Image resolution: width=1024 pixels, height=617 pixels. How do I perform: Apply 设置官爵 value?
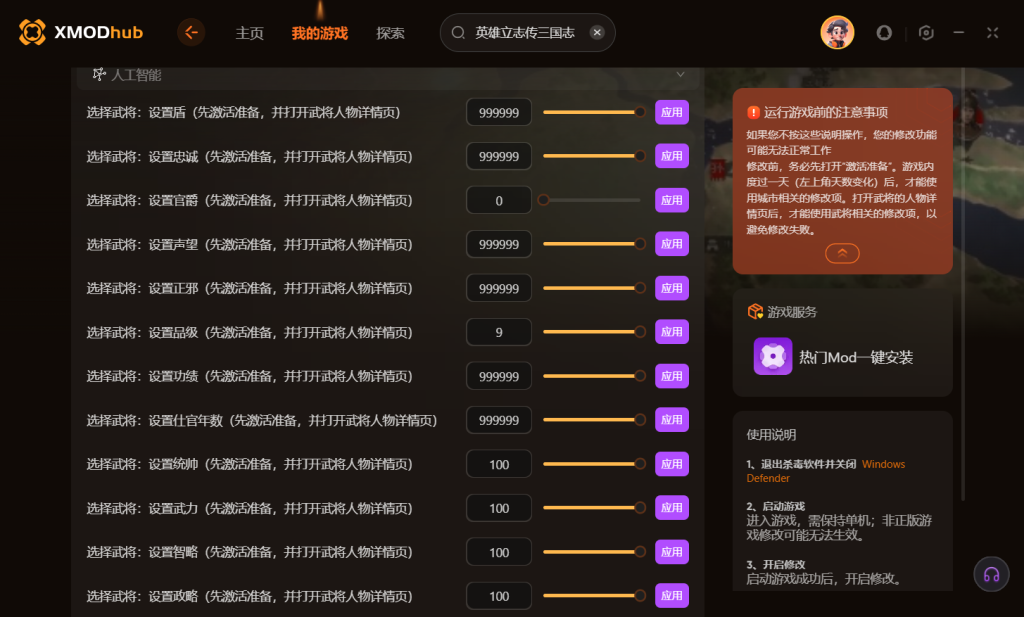671,200
